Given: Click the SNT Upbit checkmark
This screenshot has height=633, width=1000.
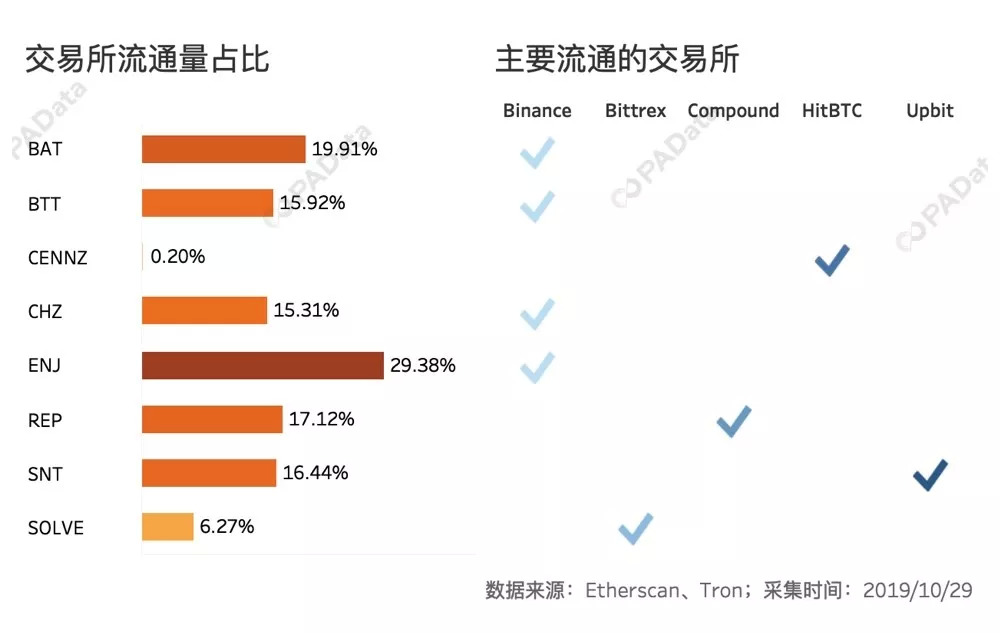Looking at the screenshot, I should point(930,475).
